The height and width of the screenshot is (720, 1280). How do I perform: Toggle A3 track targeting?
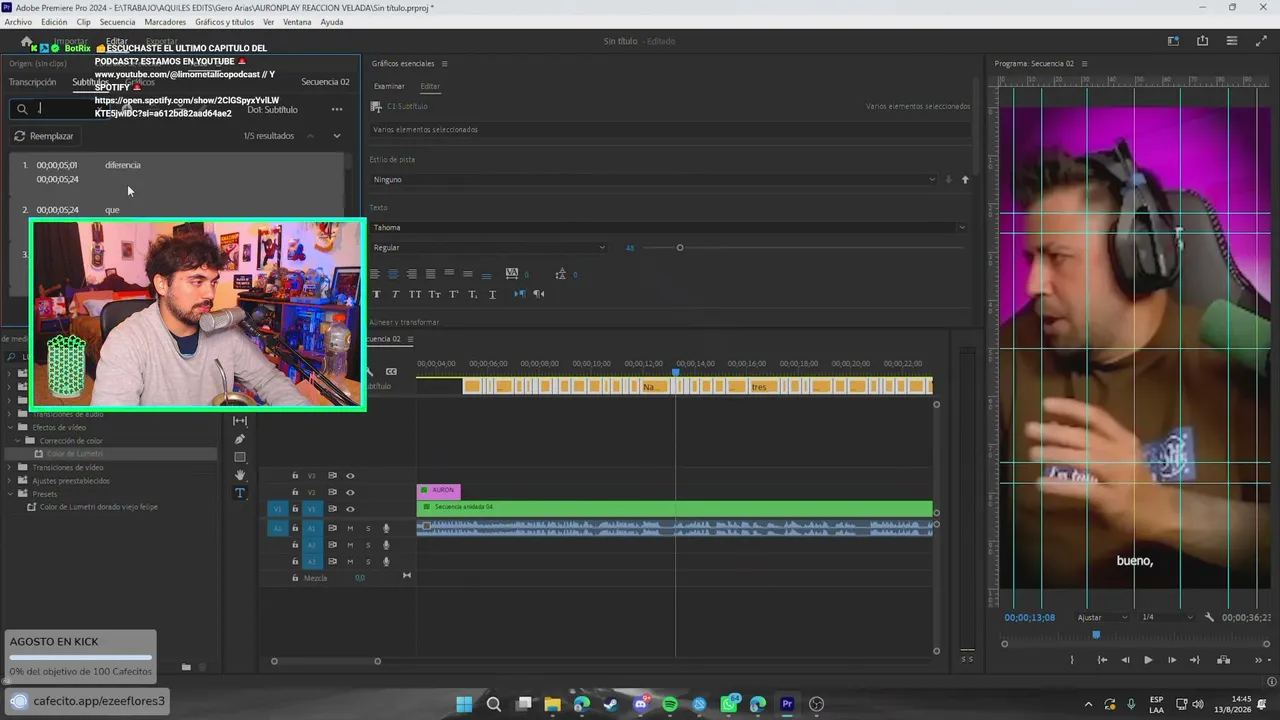(311, 561)
